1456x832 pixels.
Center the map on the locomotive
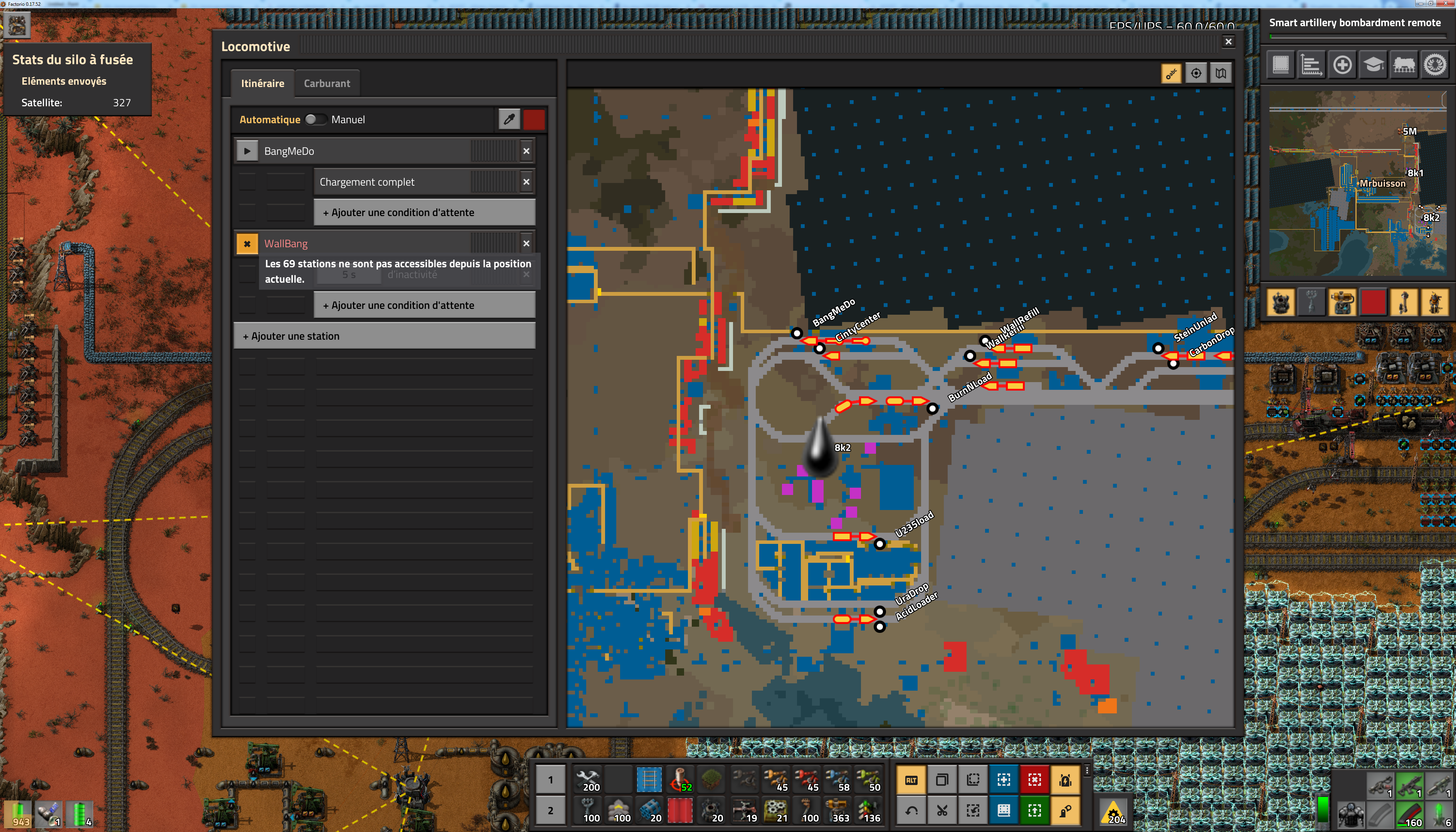pyautogui.click(x=1196, y=73)
